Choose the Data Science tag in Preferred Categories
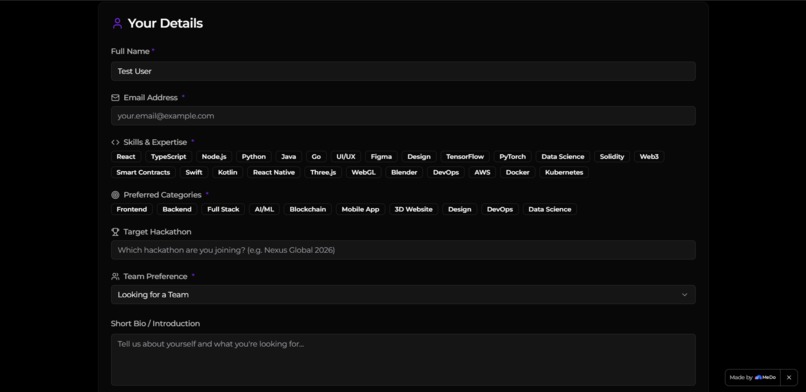This screenshot has height=392, width=806. point(549,210)
